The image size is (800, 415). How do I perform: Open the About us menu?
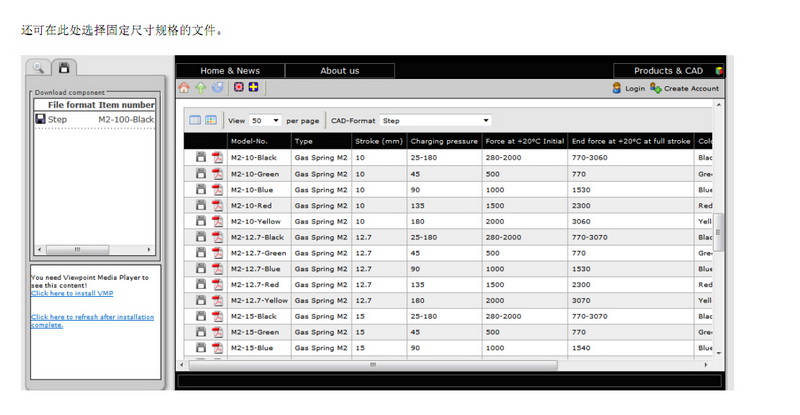pyautogui.click(x=340, y=71)
